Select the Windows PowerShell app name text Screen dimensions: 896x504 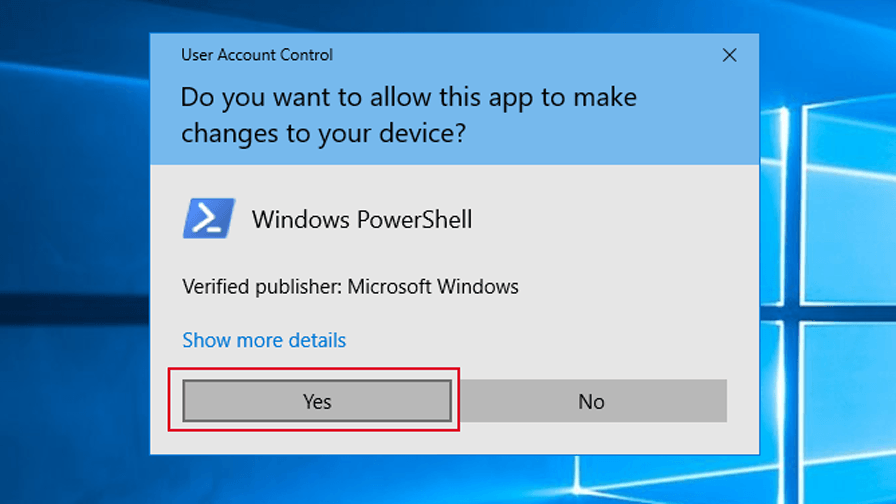coord(362,219)
